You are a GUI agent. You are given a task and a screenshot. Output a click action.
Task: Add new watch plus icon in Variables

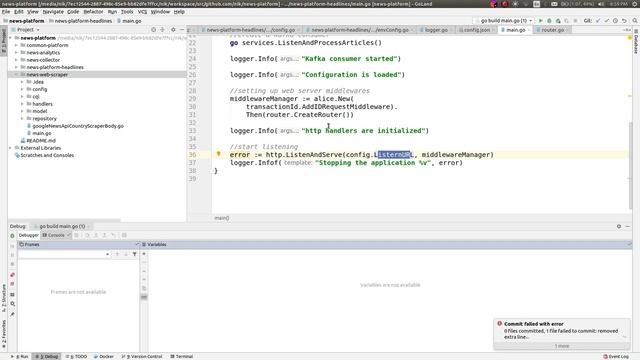144,254
